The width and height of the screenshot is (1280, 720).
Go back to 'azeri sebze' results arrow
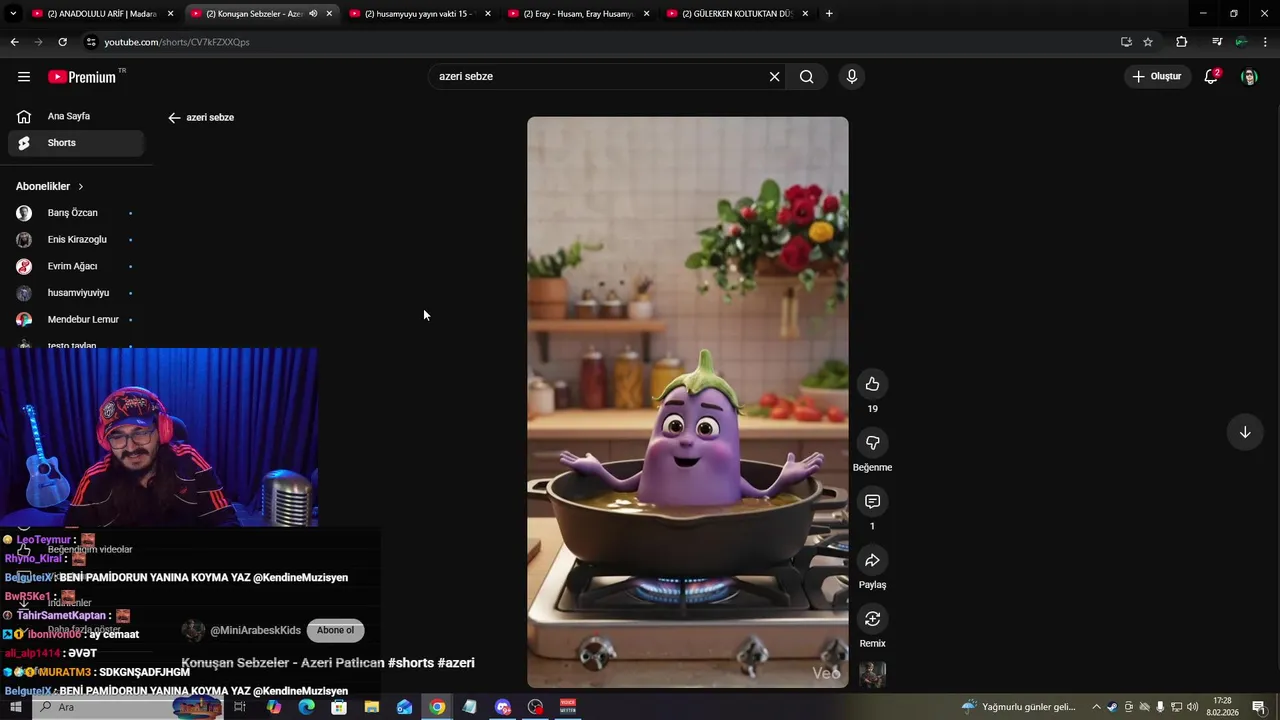(x=174, y=118)
